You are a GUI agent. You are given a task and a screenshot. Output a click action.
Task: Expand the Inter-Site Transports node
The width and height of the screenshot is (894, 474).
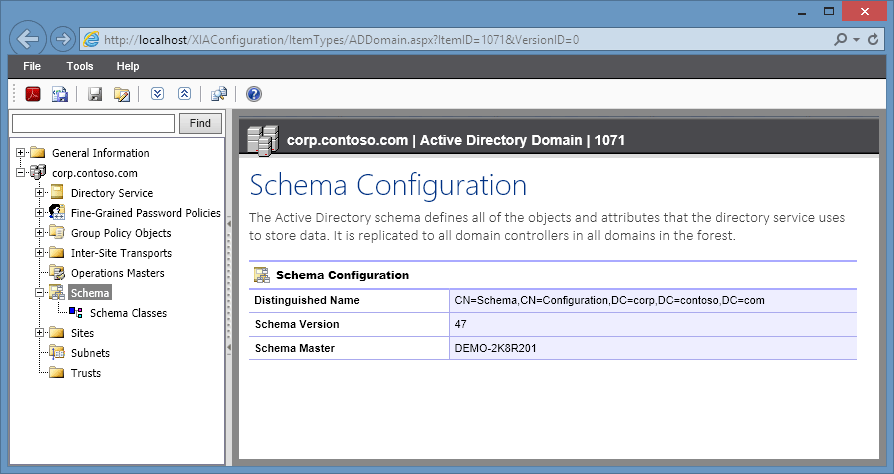pyautogui.click(x=39, y=252)
